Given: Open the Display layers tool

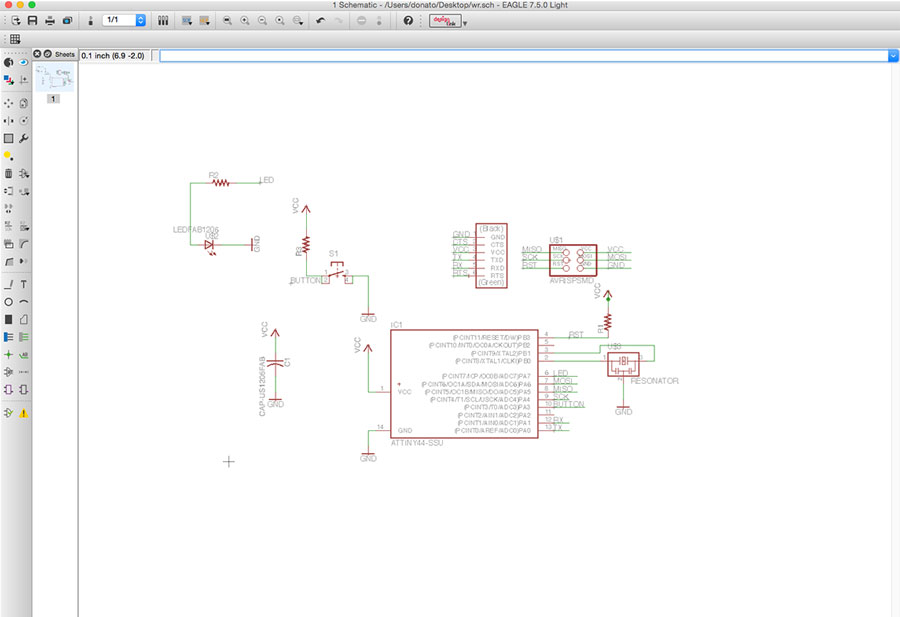Looking at the screenshot, I should (8, 80).
